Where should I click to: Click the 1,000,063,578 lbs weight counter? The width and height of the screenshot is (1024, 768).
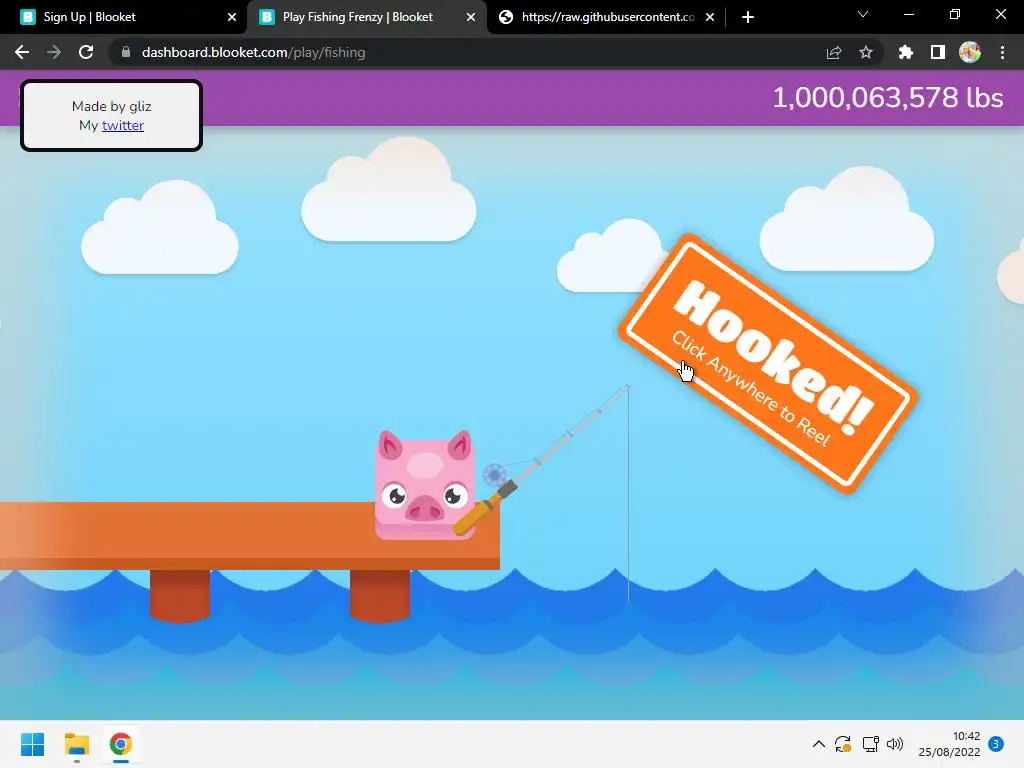click(888, 98)
